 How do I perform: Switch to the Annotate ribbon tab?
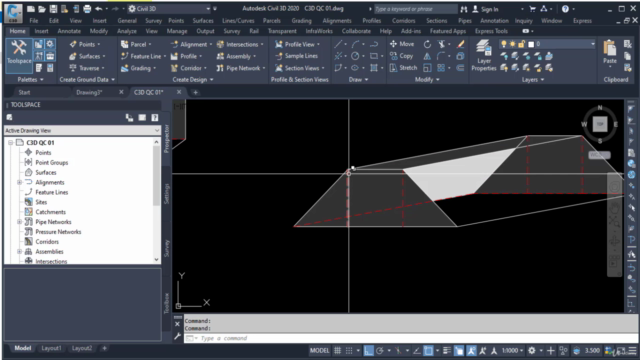[69, 31]
